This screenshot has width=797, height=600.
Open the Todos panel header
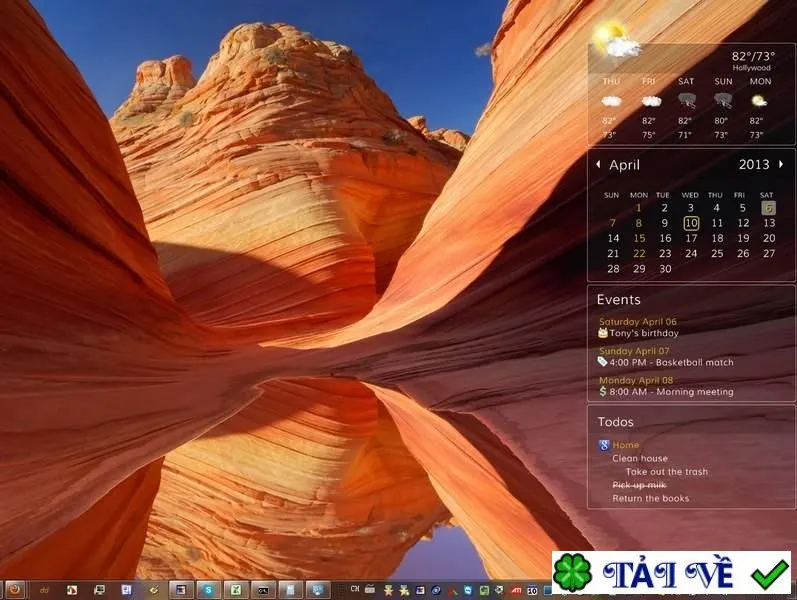[x=616, y=422]
